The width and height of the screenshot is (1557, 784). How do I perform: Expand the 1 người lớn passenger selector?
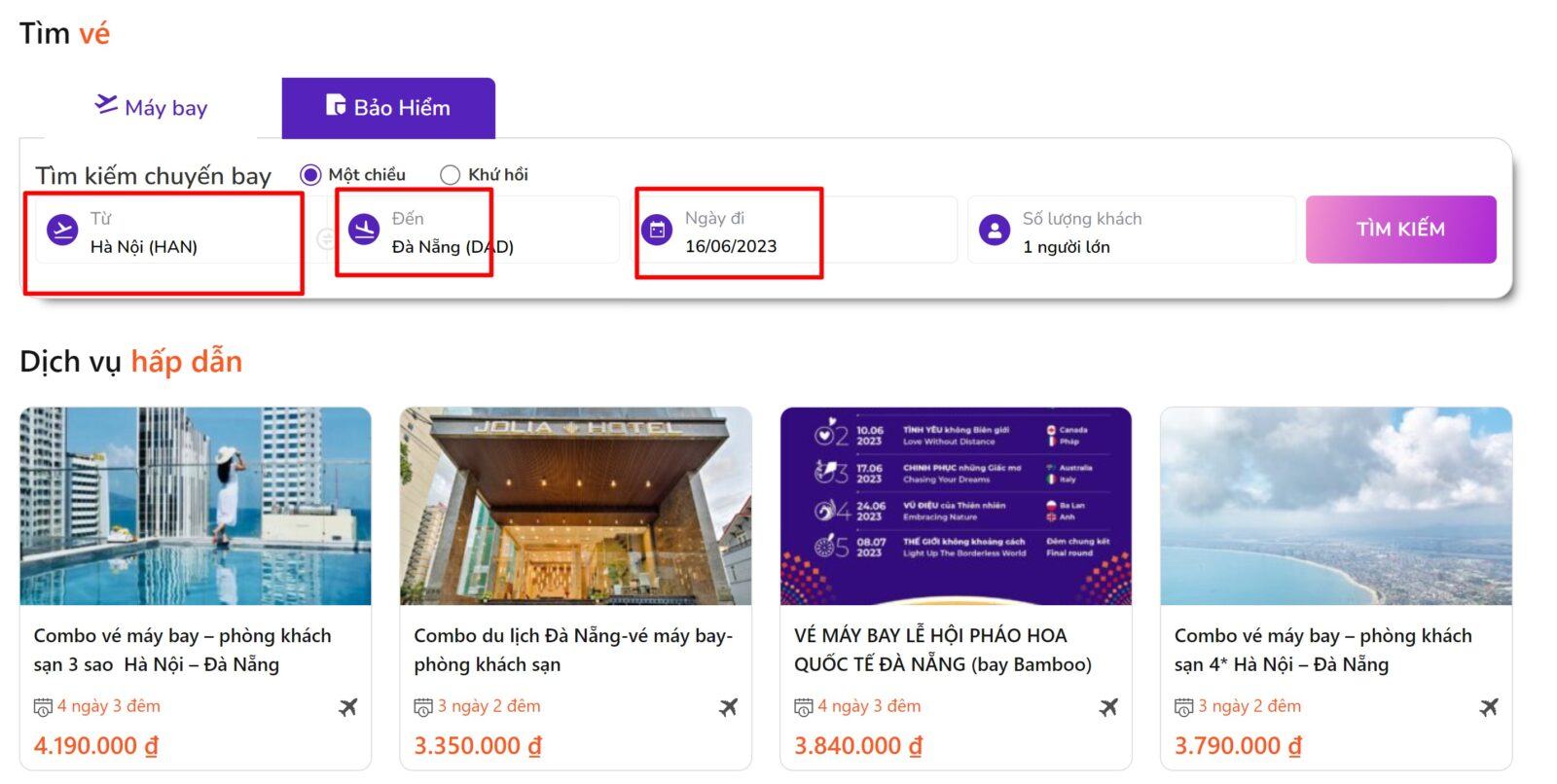[x=1066, y=247]
